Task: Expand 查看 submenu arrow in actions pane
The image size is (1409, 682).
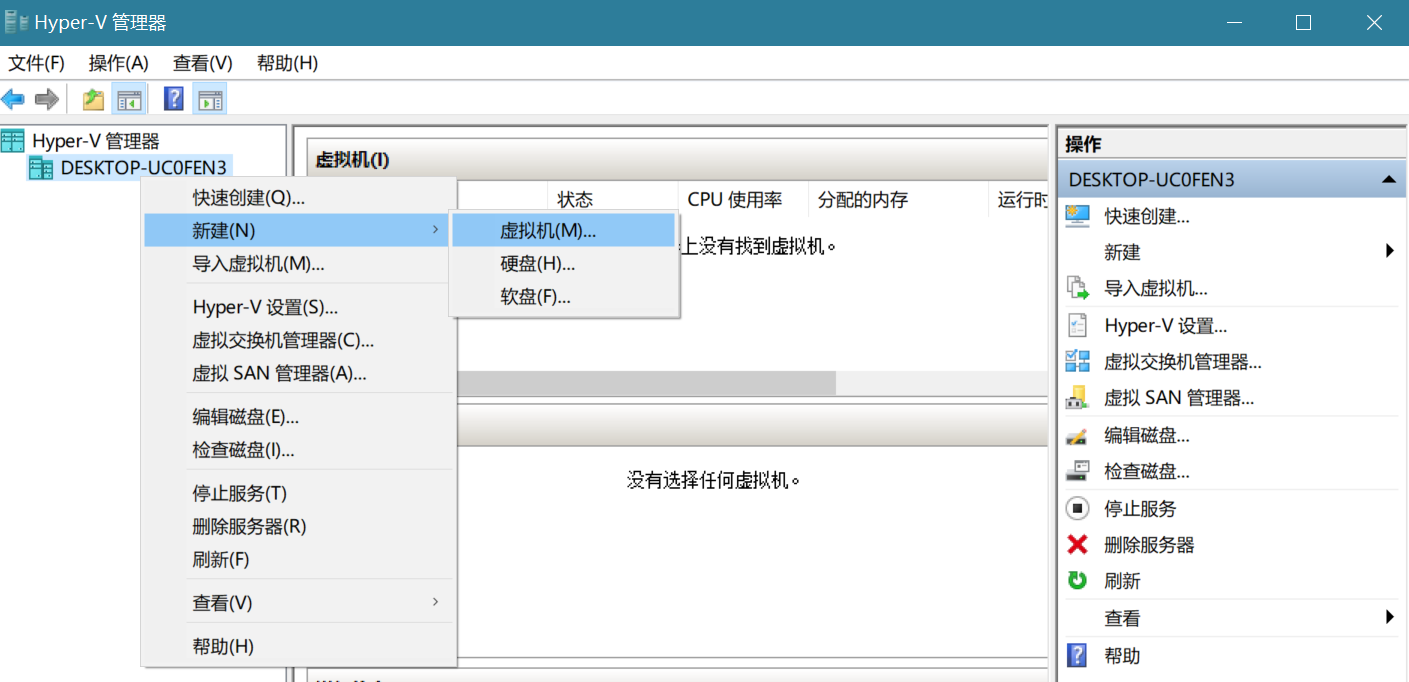Action: tap(1389, 618)
